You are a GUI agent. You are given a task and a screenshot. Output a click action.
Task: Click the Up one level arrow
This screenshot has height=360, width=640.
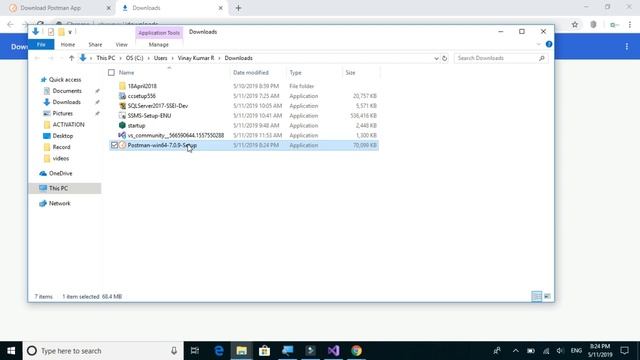pos(71,58)
